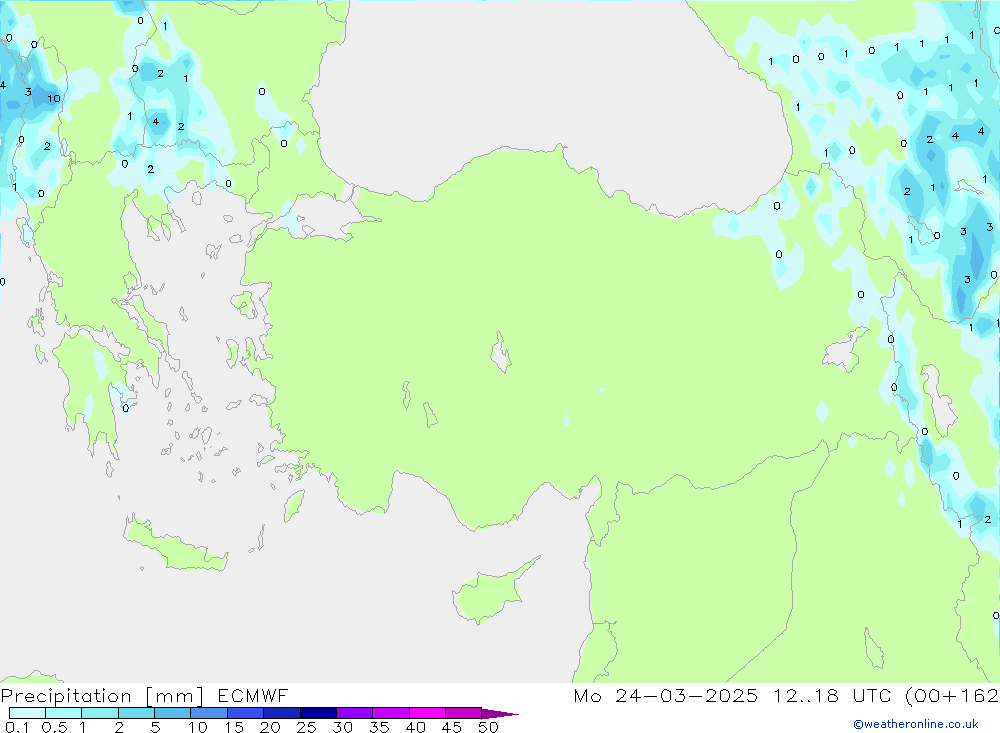Screen dimensions: 1000x733
Task: Click the '30' legend scale label
Action: point(342,727)
